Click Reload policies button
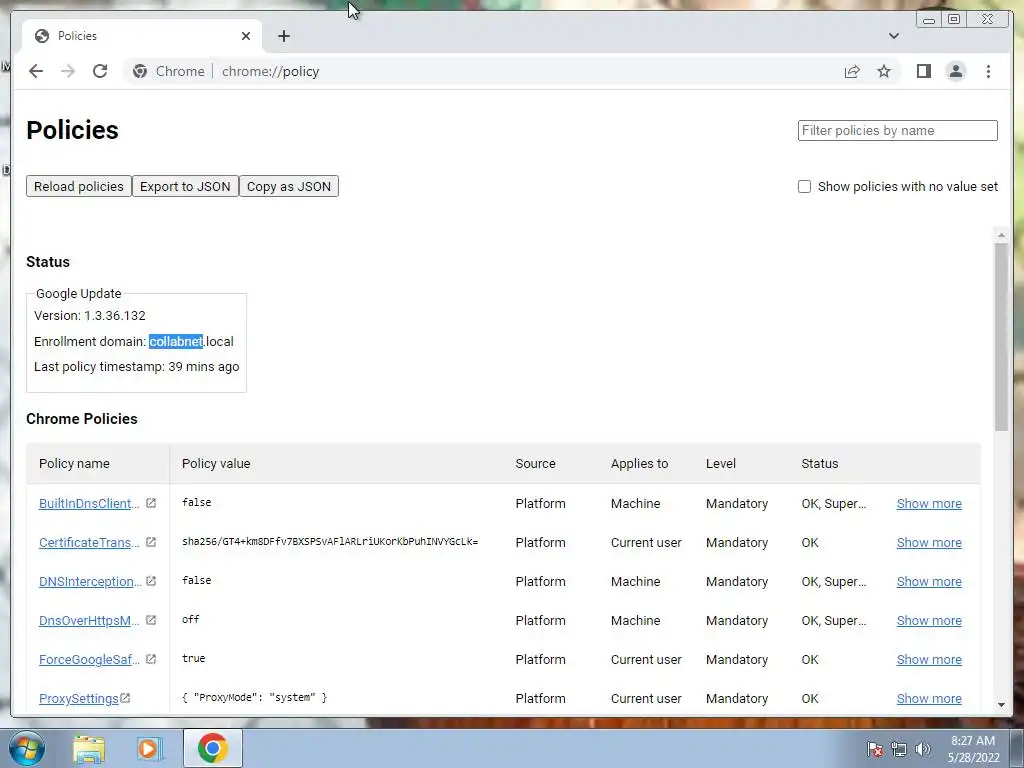 pos(78,186)
